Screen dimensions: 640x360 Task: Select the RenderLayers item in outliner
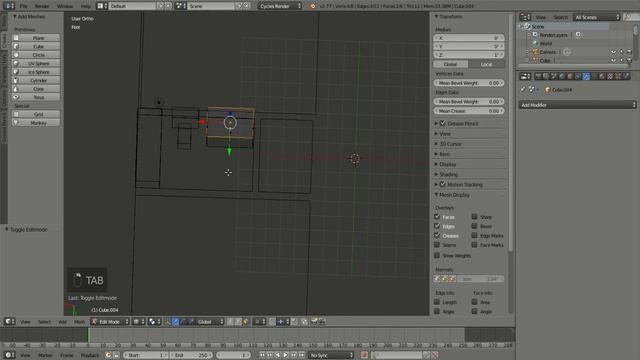tap(553, 35)
